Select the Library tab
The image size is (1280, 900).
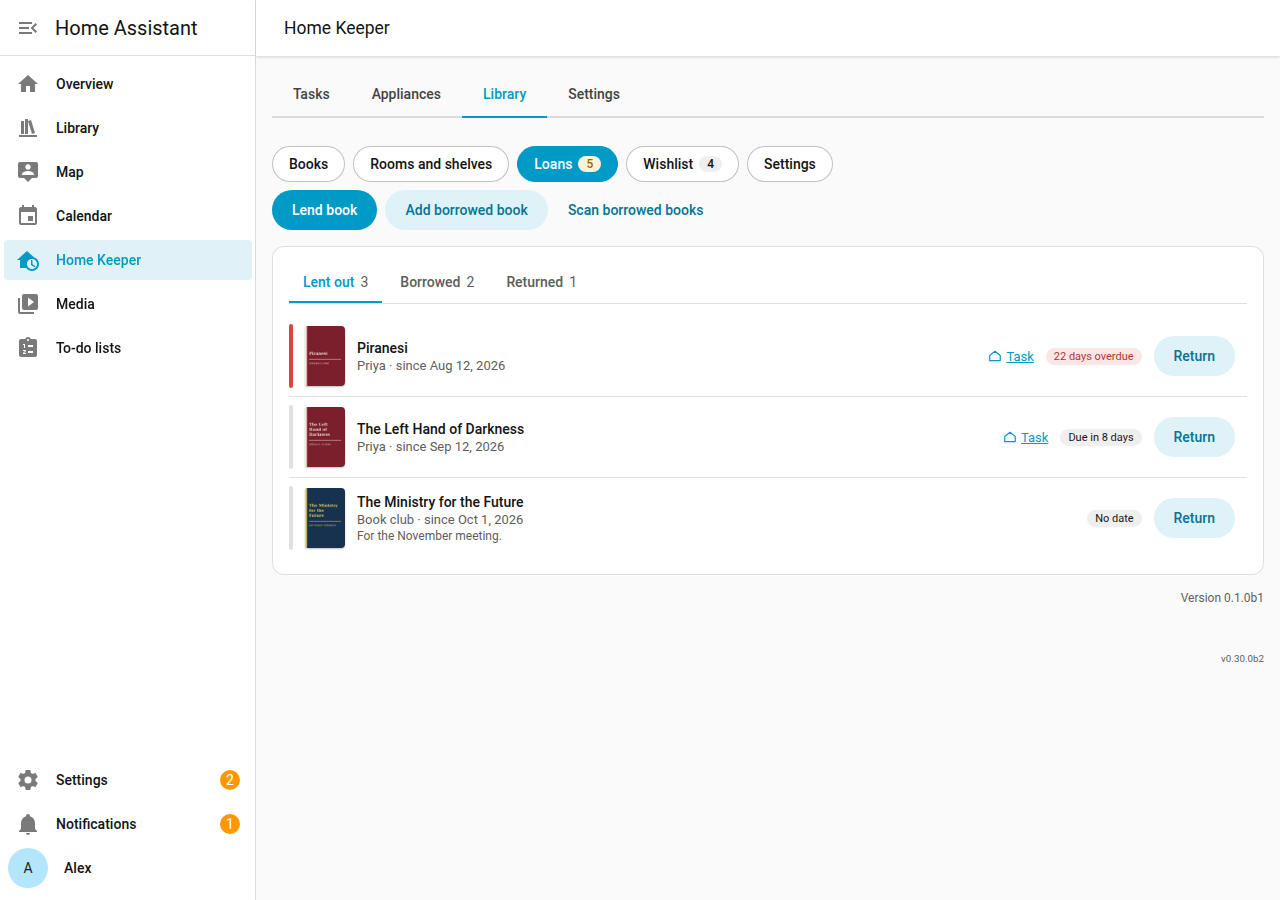coord(504,94)
